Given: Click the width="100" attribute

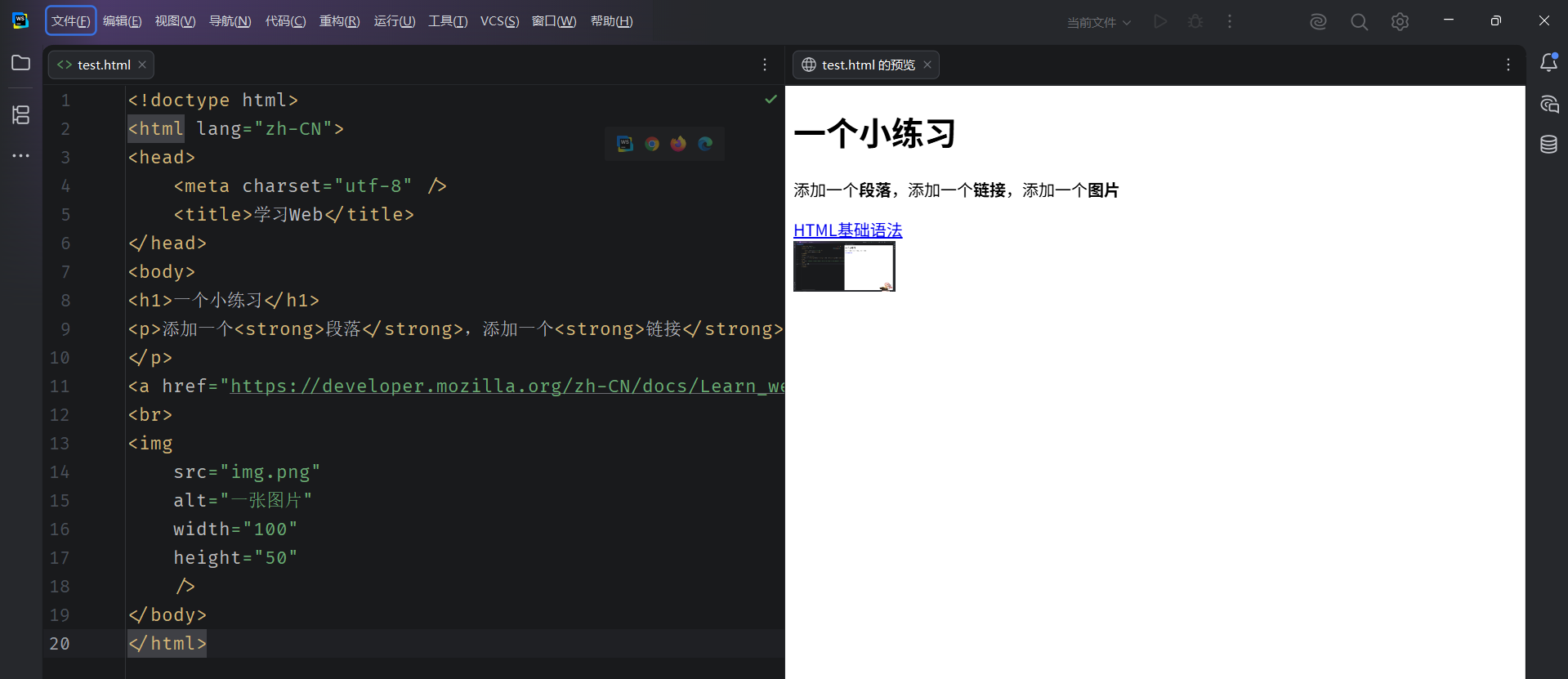Looking at the screenshot, I should (x=235, y=529).
